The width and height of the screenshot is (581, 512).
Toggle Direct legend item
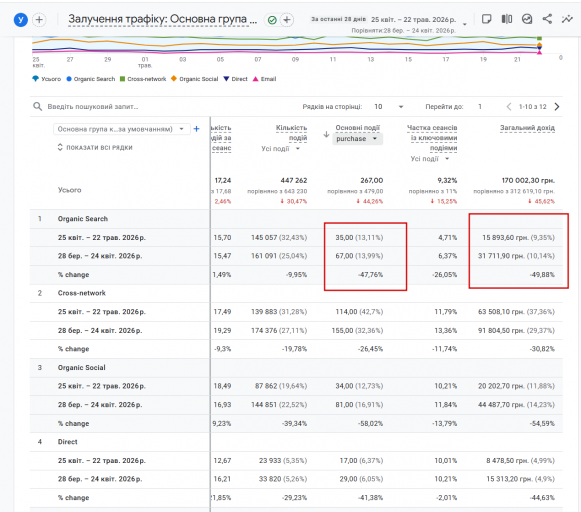(x=235, y=79)
